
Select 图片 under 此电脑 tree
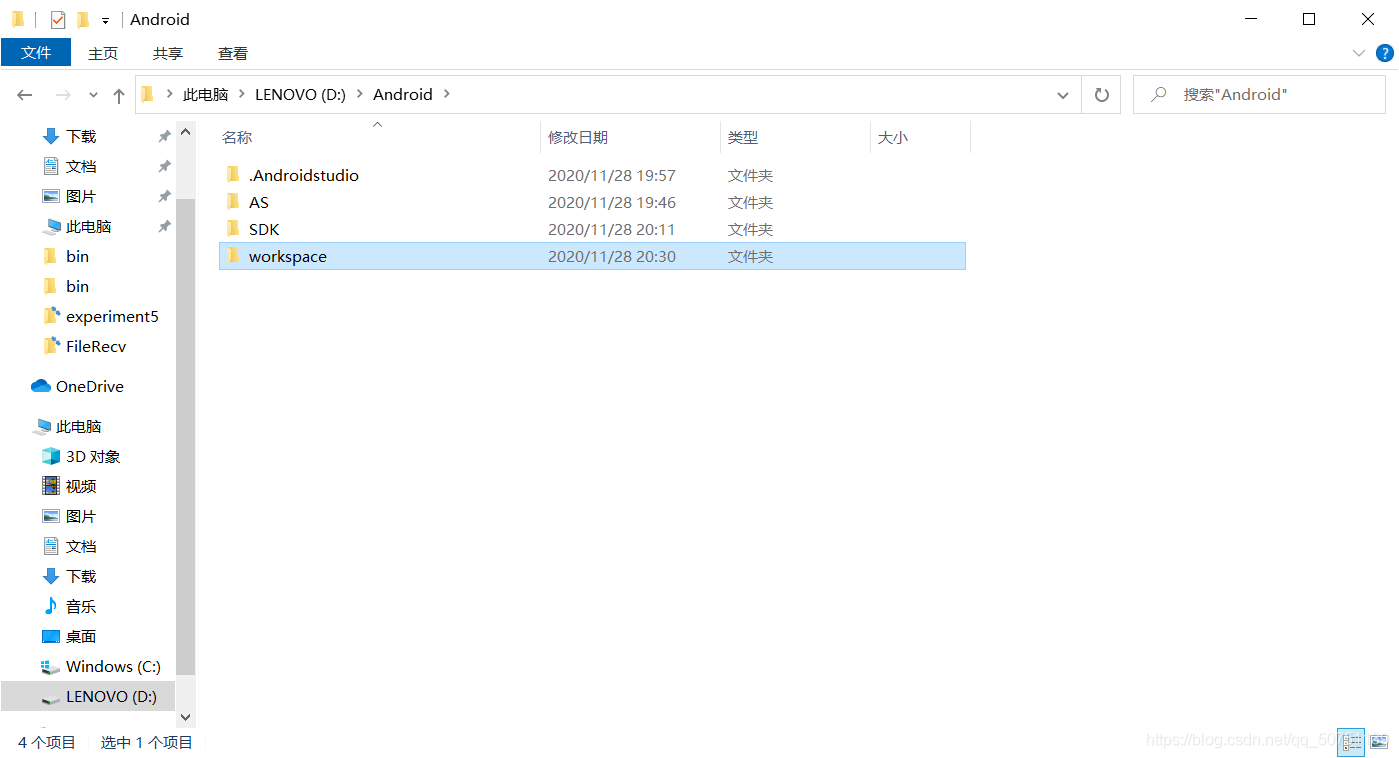pos(81,516)
